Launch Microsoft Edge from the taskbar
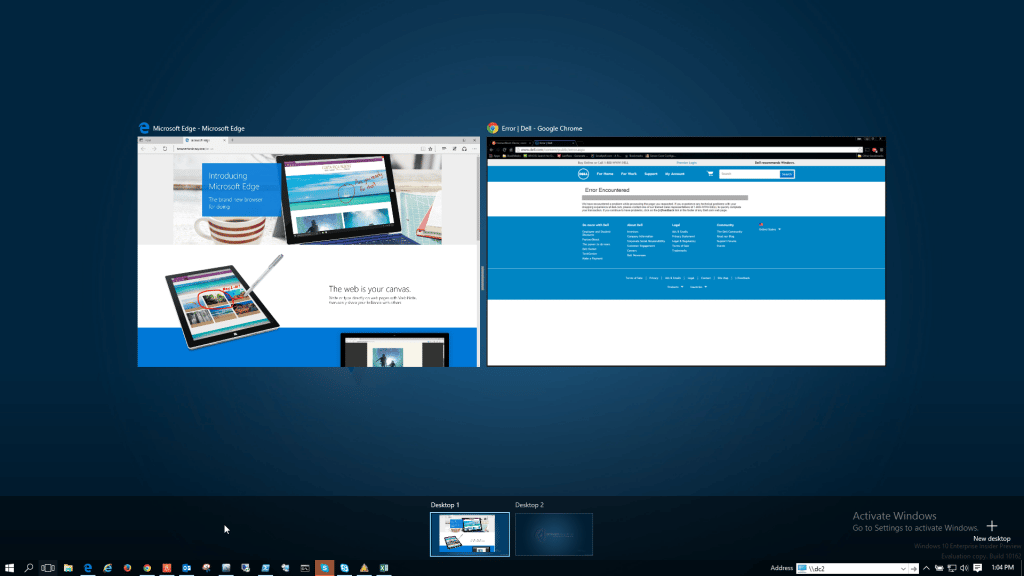The image size is (1024, 576). coord(88,568)
